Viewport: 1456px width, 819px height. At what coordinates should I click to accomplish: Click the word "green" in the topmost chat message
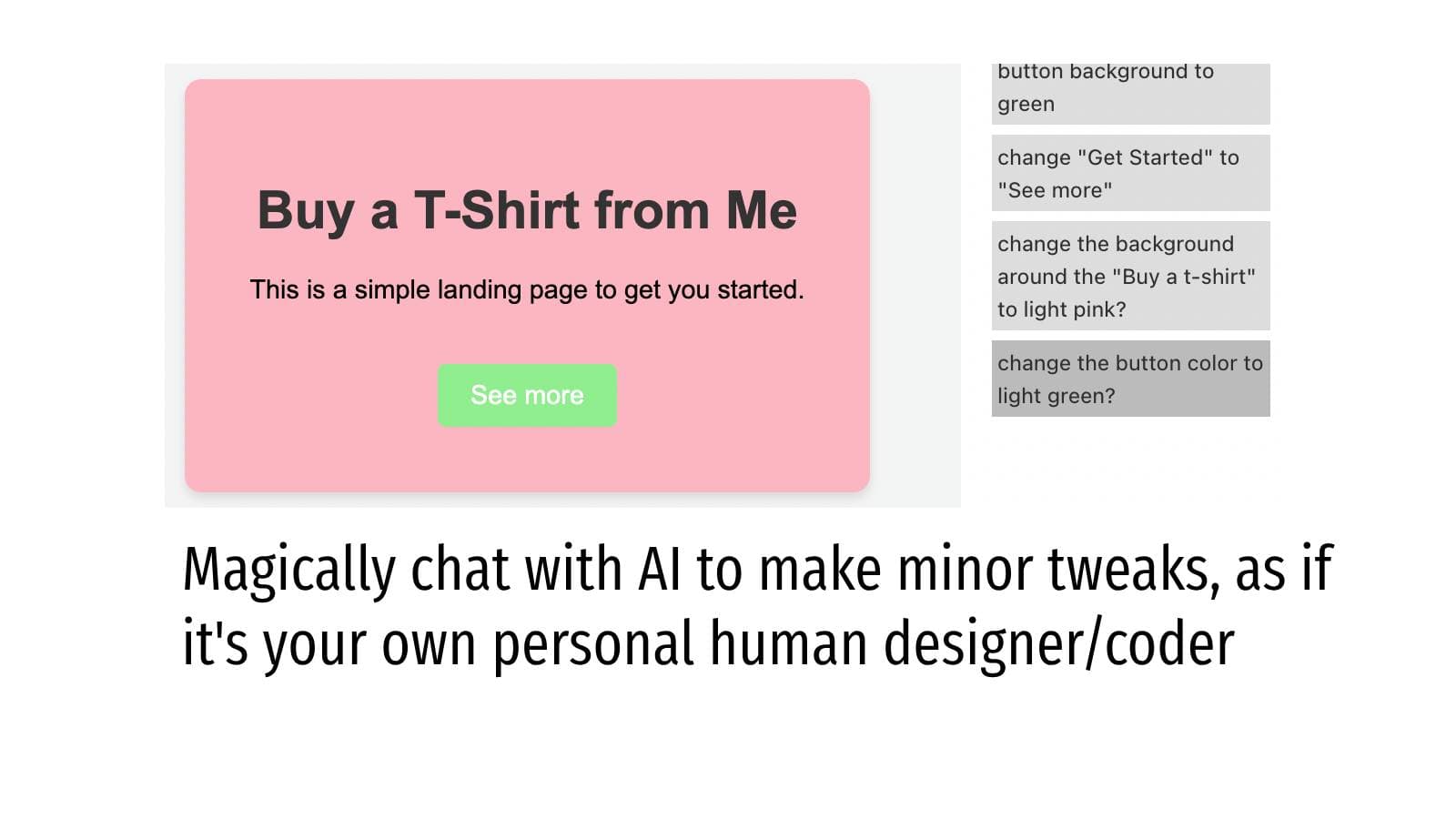pos(1026,105)
